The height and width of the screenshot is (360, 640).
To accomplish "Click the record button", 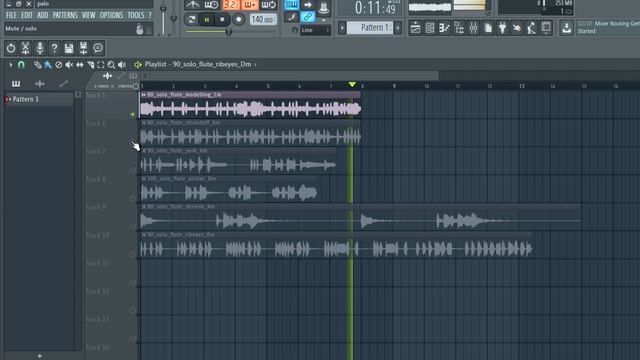I will click(x=239, y=19).
